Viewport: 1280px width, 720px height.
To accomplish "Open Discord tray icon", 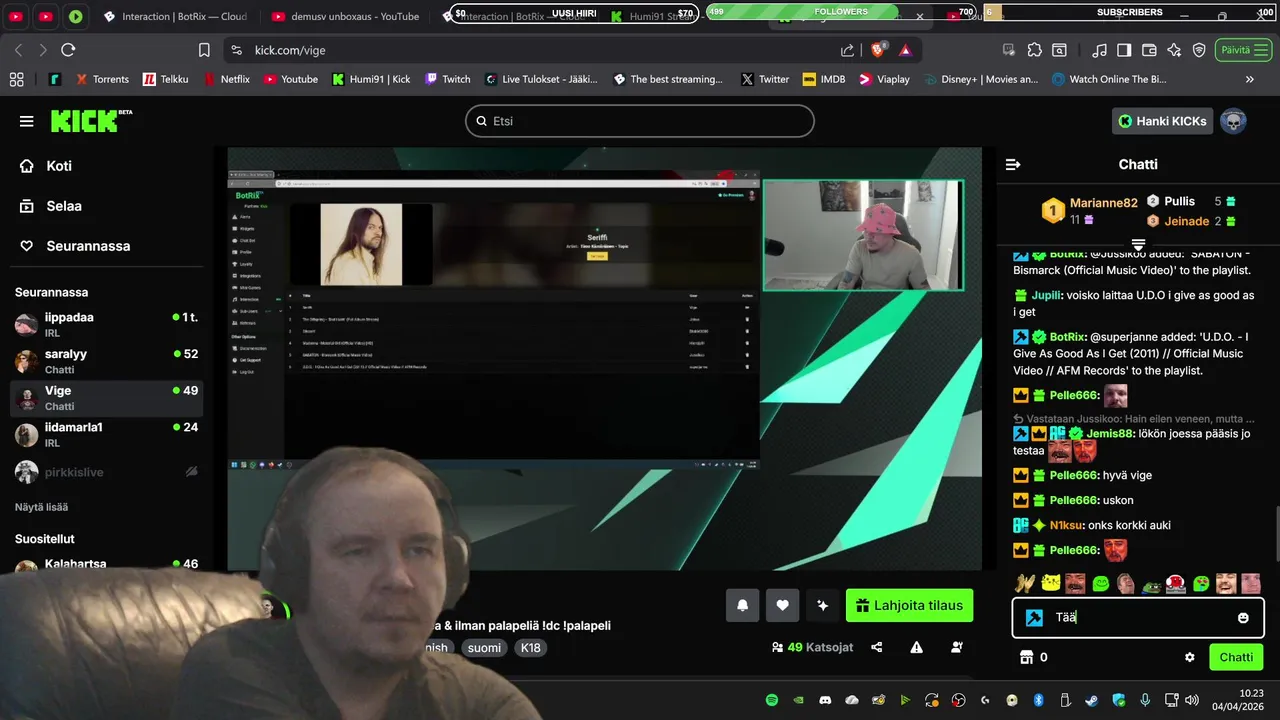I will [x=825, y=700].
